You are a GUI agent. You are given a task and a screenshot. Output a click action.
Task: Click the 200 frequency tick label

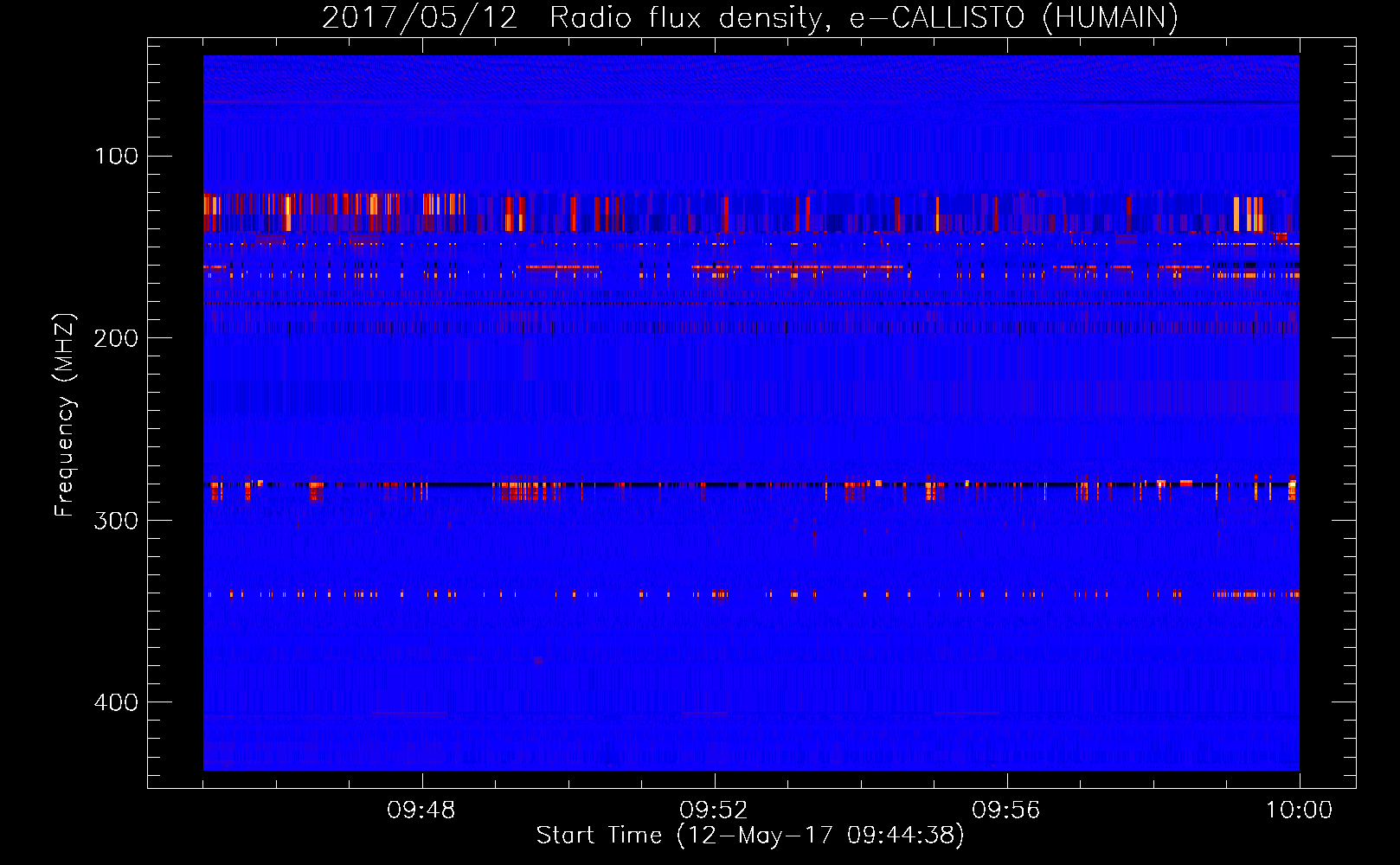pyautogui.click(x=117, y=337)
